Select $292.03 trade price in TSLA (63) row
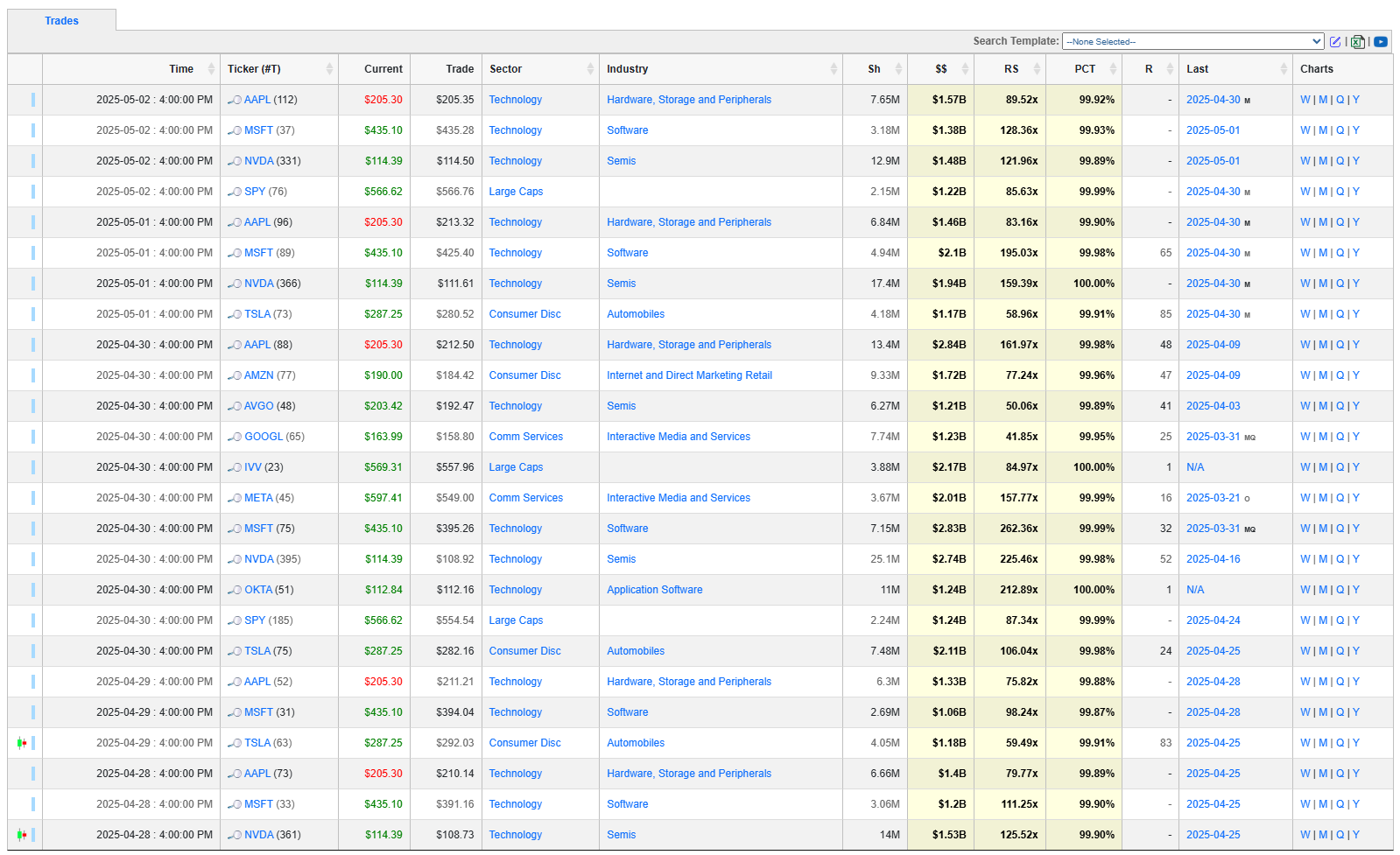The width and height of the screenshot is (1400, 855). 455,743
